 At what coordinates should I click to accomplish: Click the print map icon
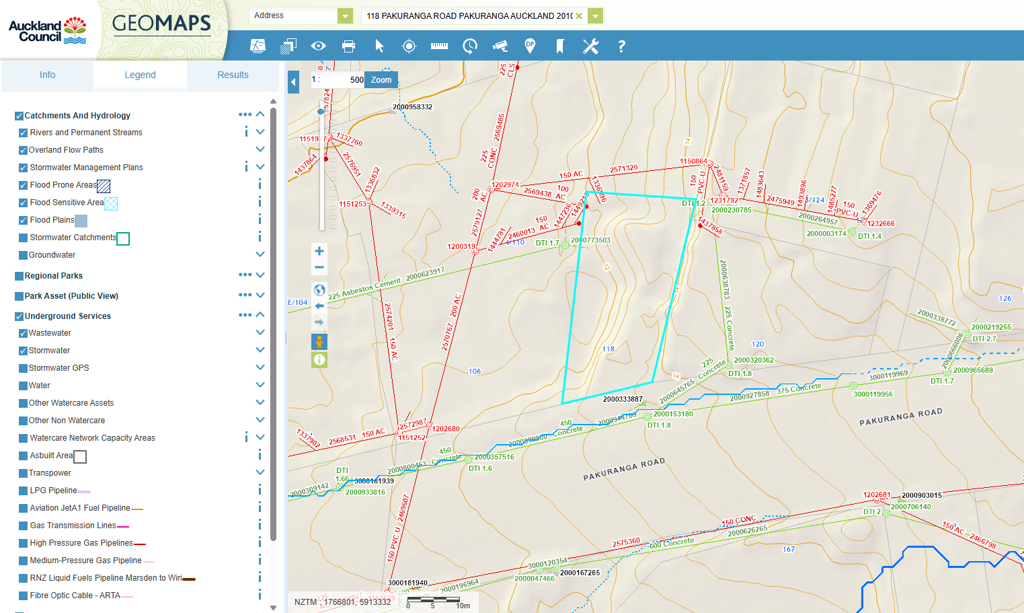coord(348,46)
